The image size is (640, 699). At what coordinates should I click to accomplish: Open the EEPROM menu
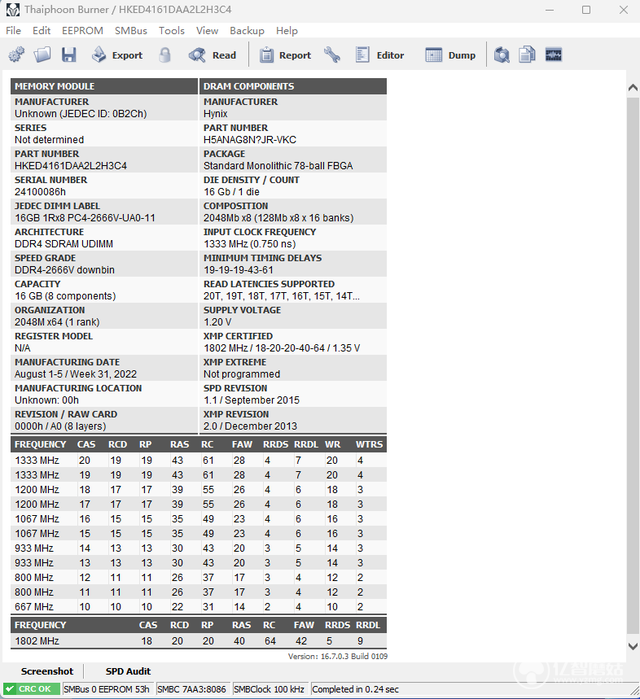[82, 31]
